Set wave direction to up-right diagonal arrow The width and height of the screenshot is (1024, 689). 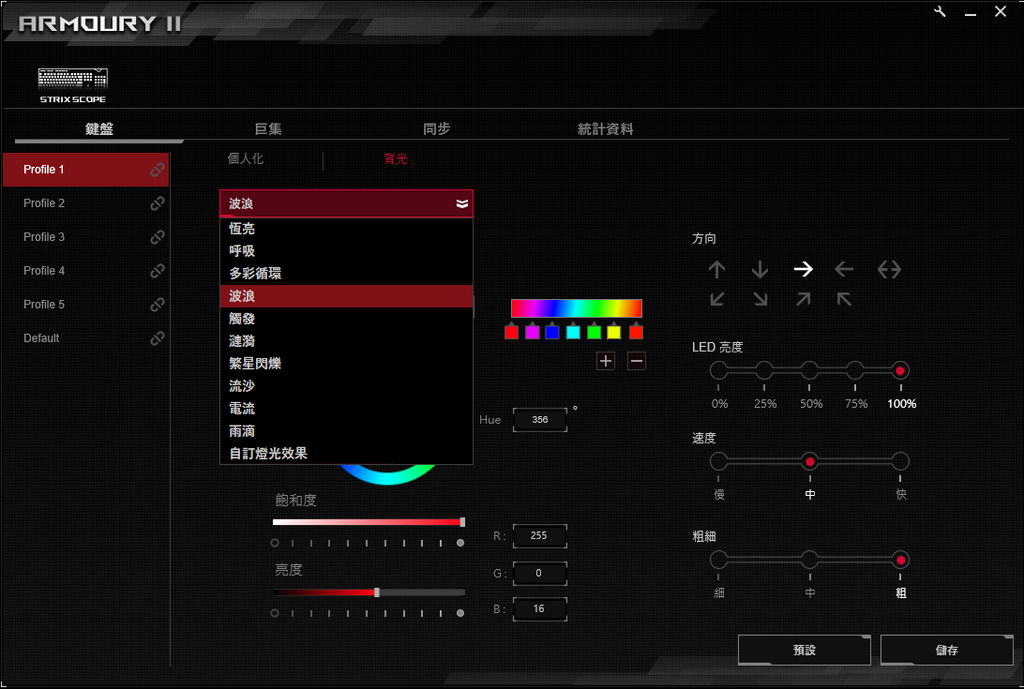click(x=803, y=299)
